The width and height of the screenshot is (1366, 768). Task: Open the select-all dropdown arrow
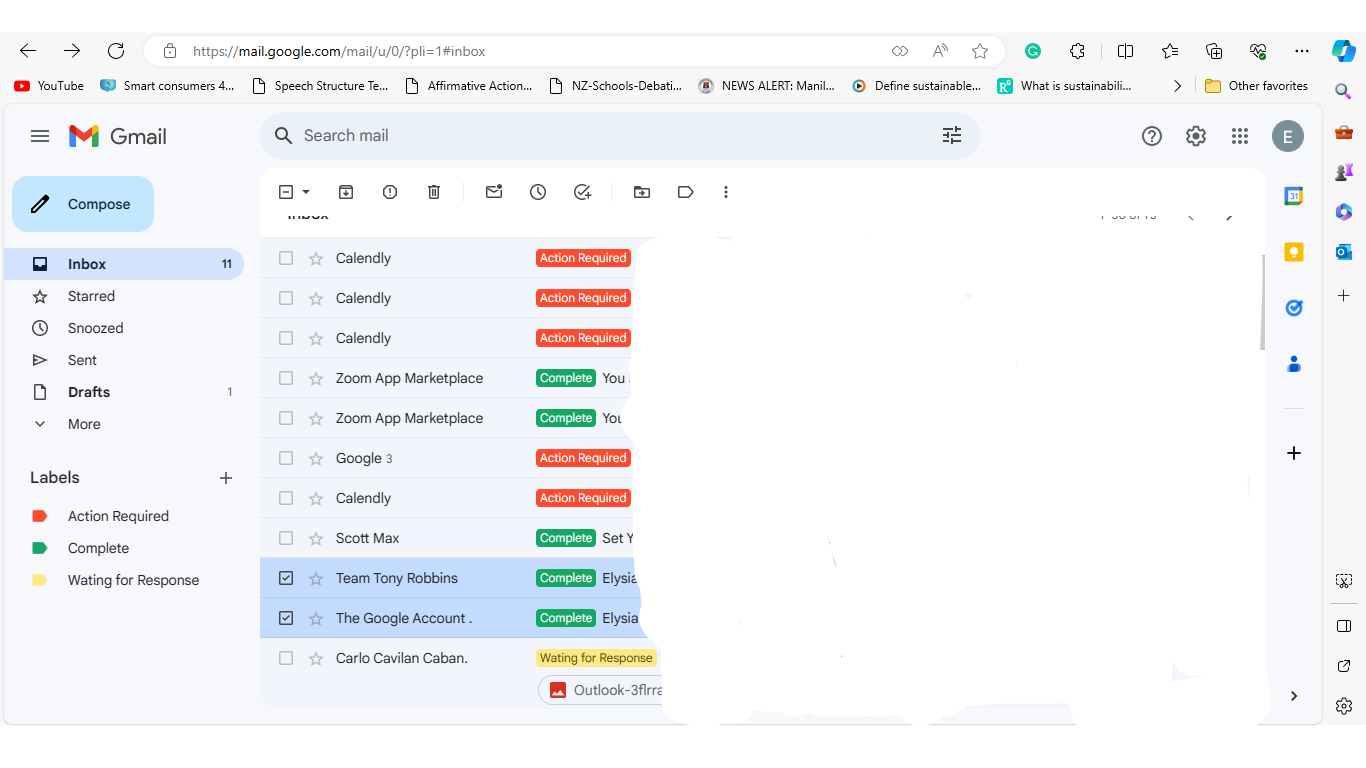tap(306, 192)
